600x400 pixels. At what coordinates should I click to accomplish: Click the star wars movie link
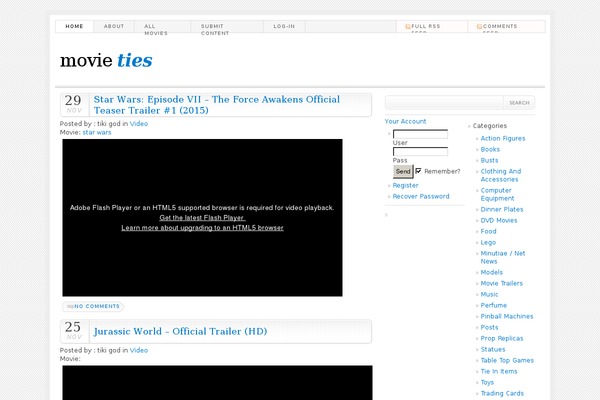pos(97,132)
